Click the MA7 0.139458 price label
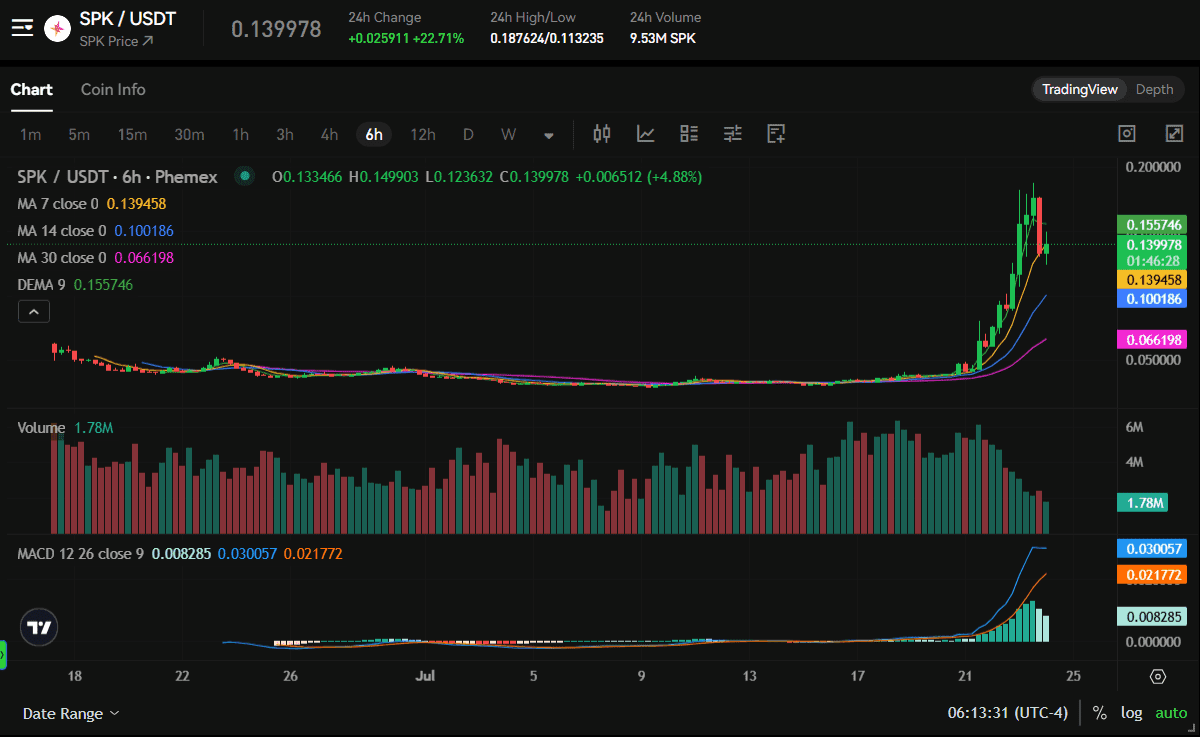This screenshot has width=1200, height=737. tap(1154, 280)
